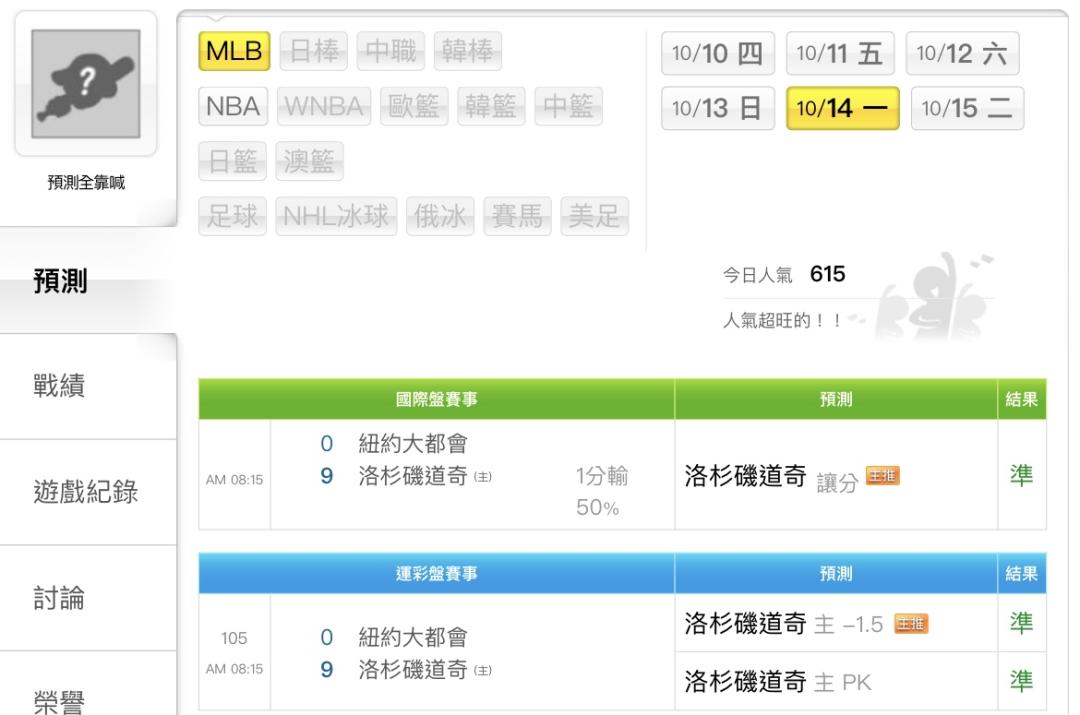Select the 10/12 六 date
Viewport: 1080px width, 715px height.
coord(962,53)
